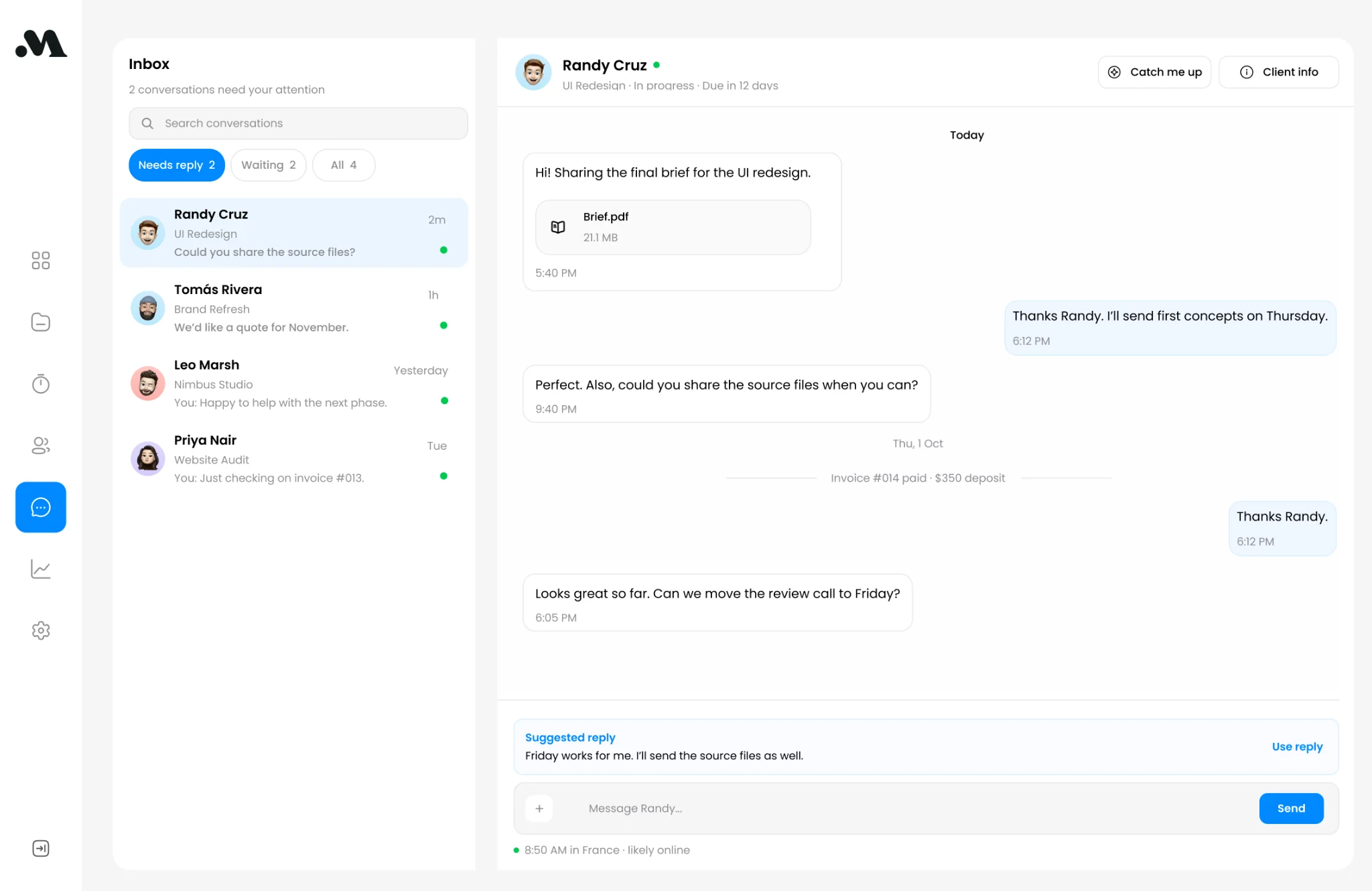Open the clients people icon in sidebar
This screenshot has height=891, width=1372.
[x=41, y=445]
